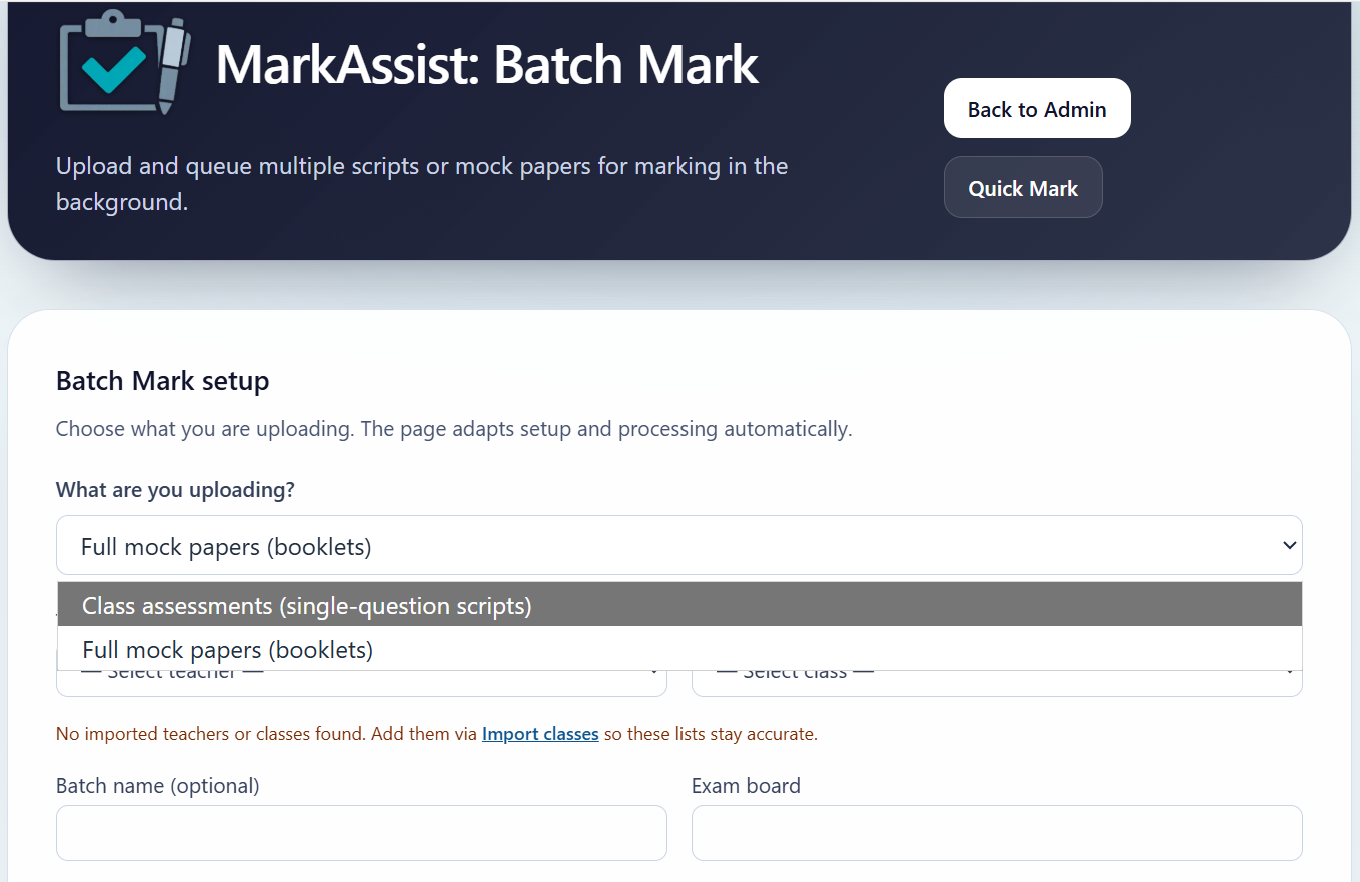Image resolution: width=1360 pixels, height=882 pixels.
Task: Open the "Select teacher" dropdown
Action: tap(361, 672)
